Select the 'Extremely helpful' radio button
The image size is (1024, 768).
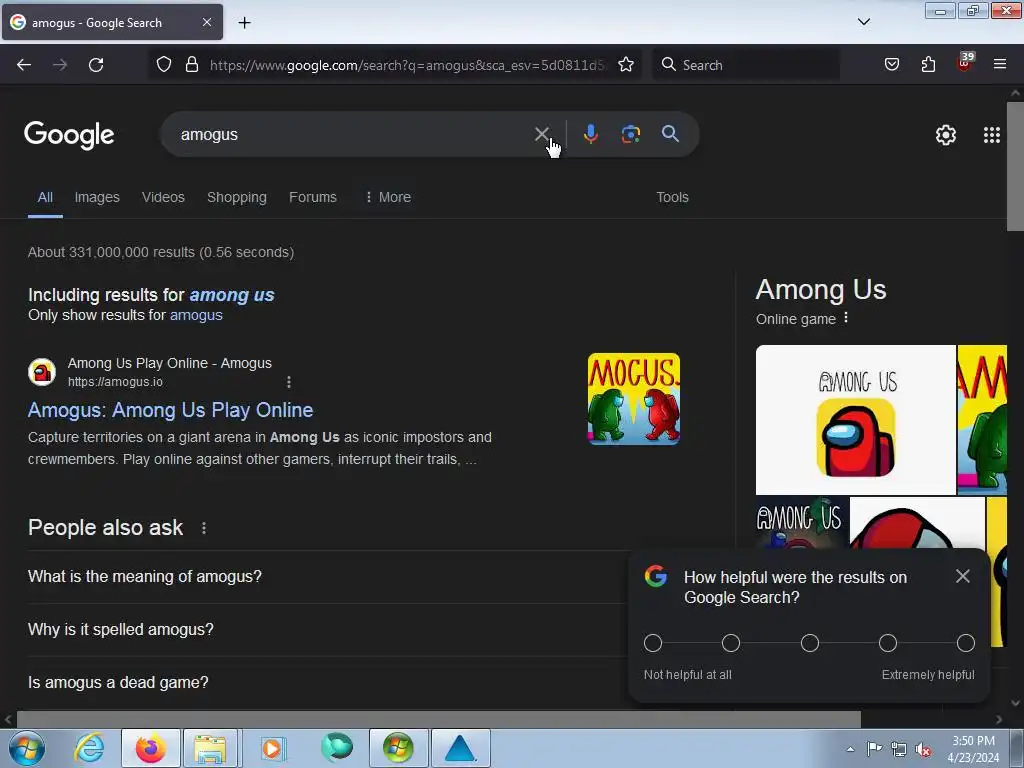[x=965, y=643]
